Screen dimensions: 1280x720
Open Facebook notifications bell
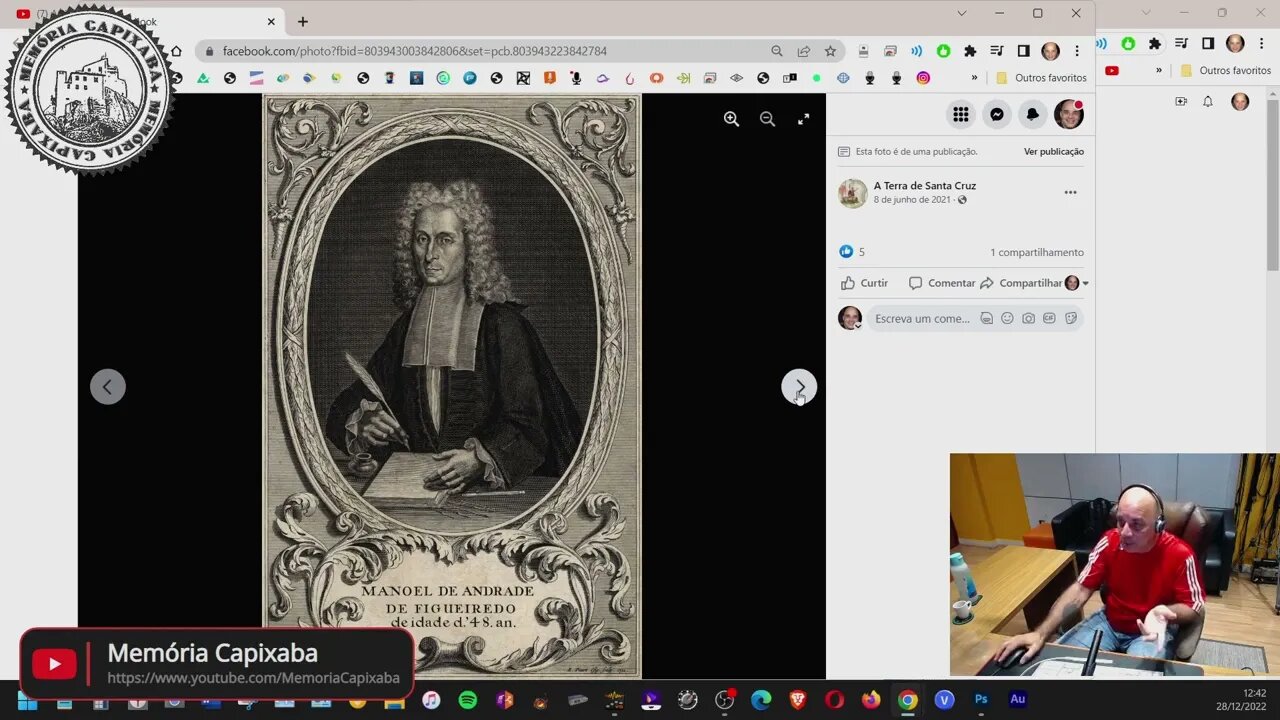pos(1033,115)
